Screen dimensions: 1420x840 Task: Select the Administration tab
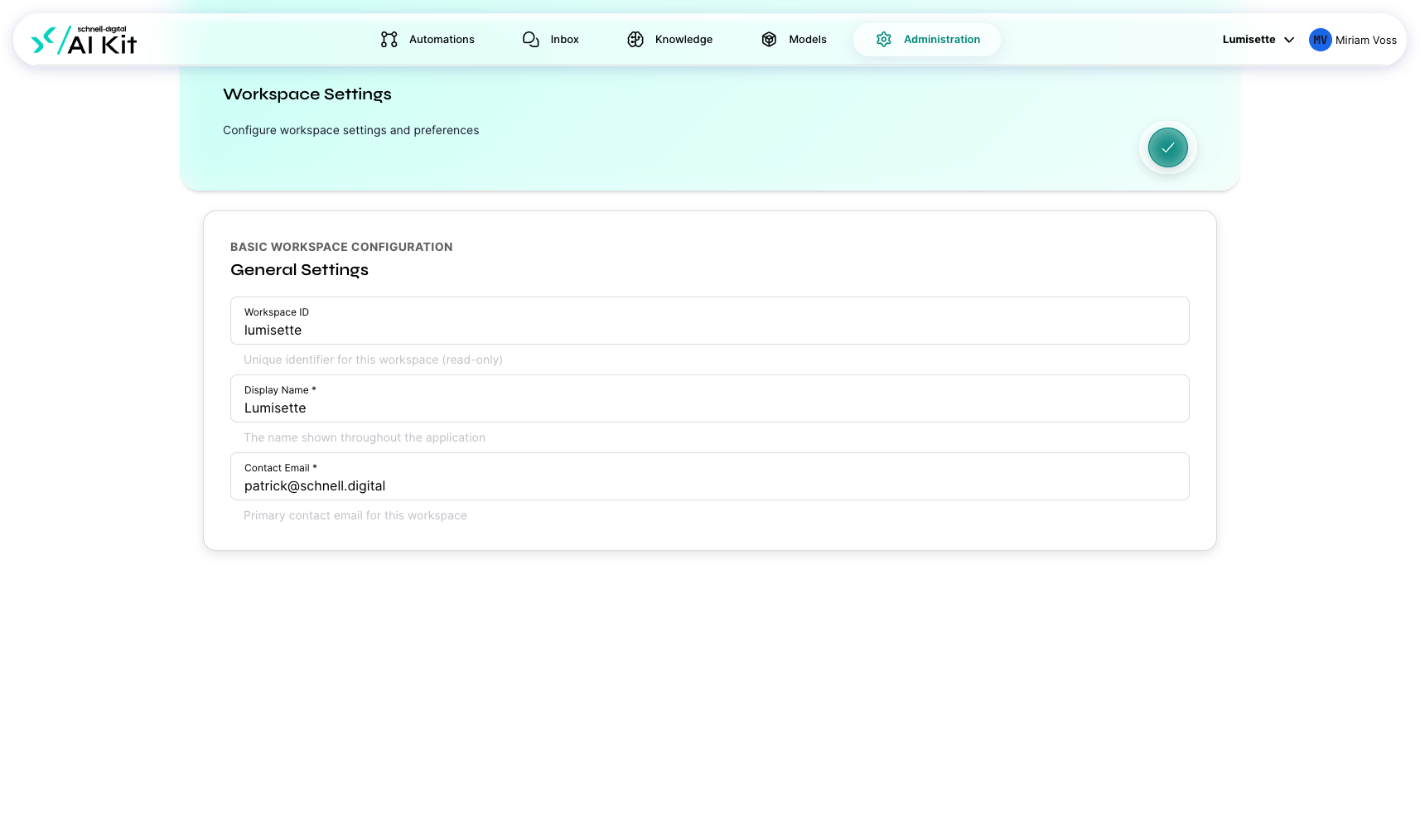click(927, 40)
